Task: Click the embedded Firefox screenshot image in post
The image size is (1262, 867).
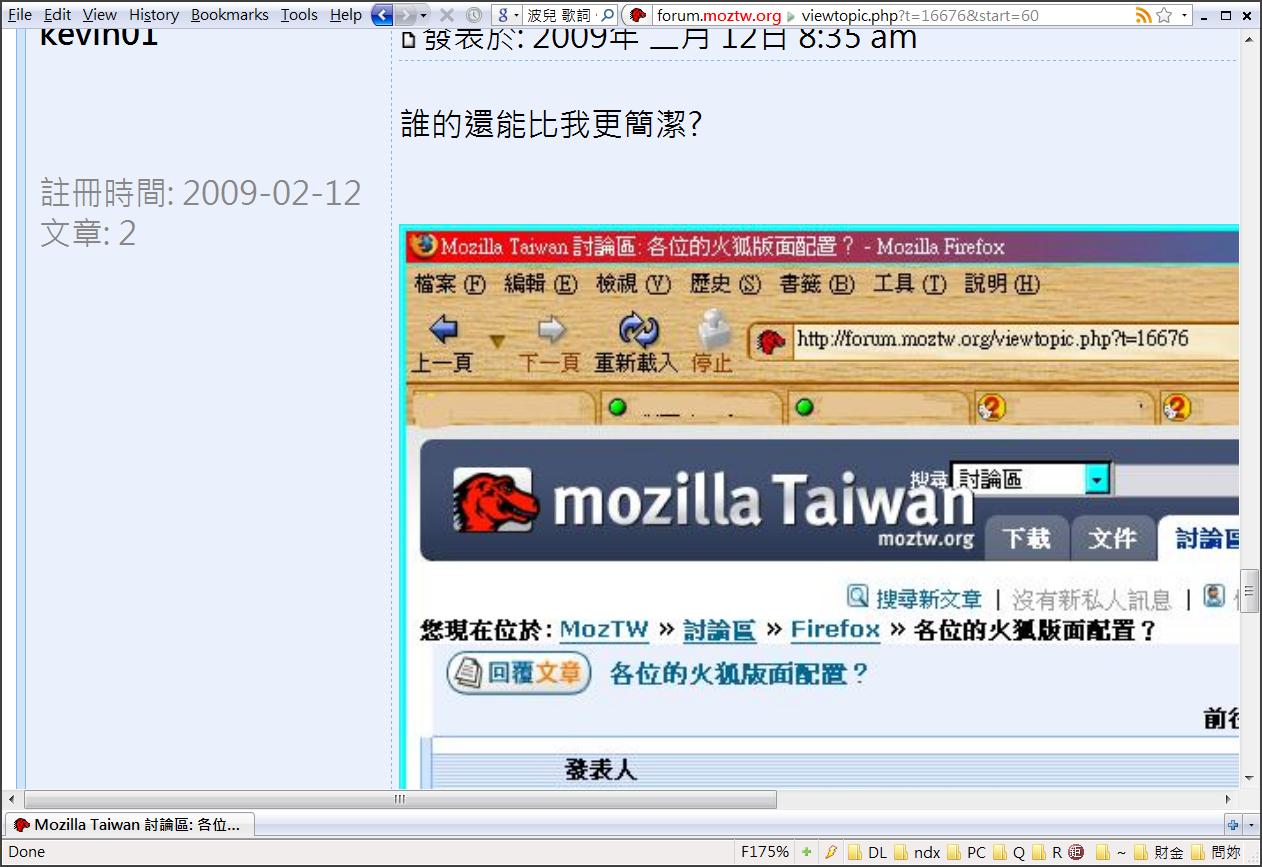Action: pos(819,506)
